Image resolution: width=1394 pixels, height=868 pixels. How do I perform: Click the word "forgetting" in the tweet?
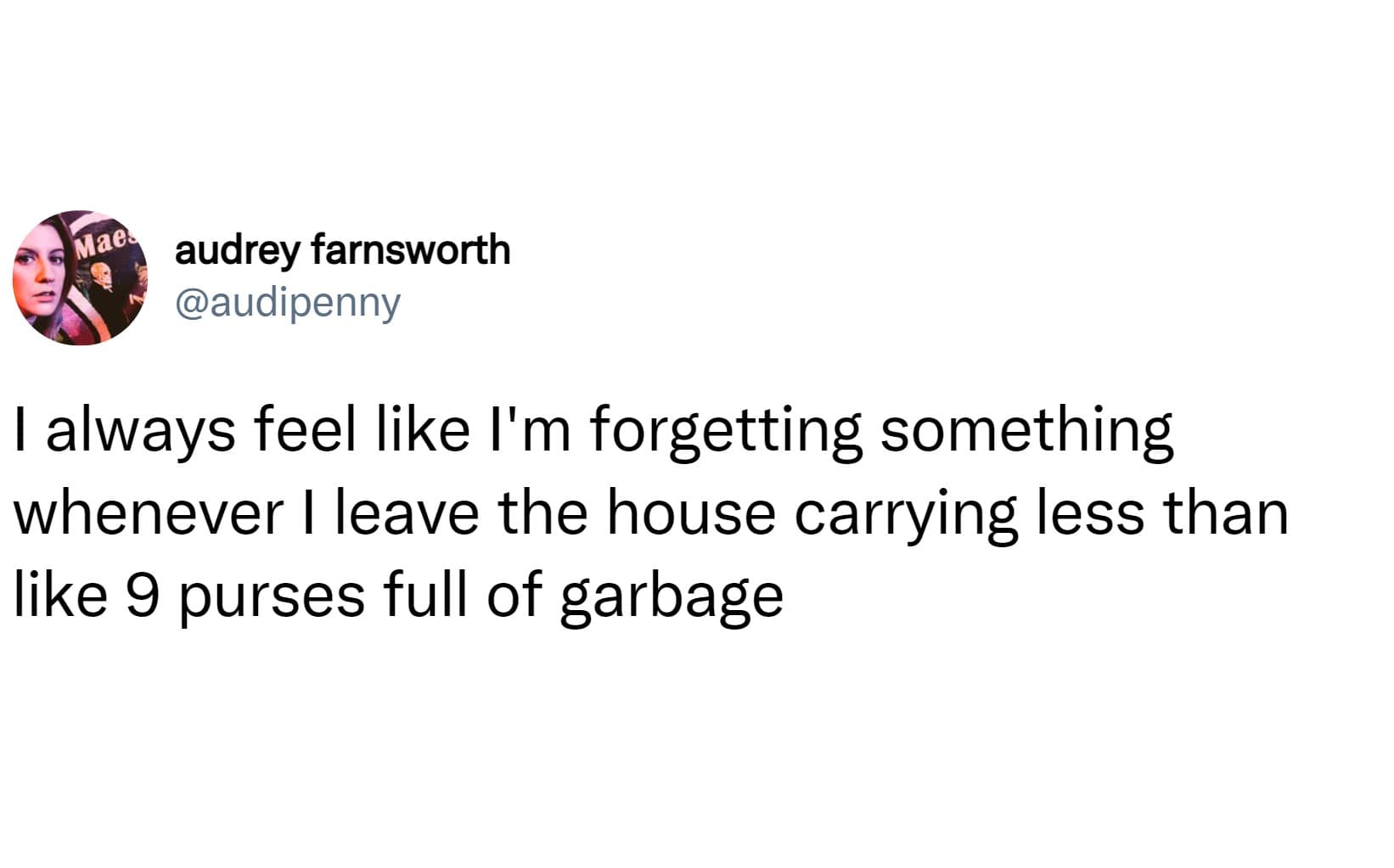click(x=725, y=431)
